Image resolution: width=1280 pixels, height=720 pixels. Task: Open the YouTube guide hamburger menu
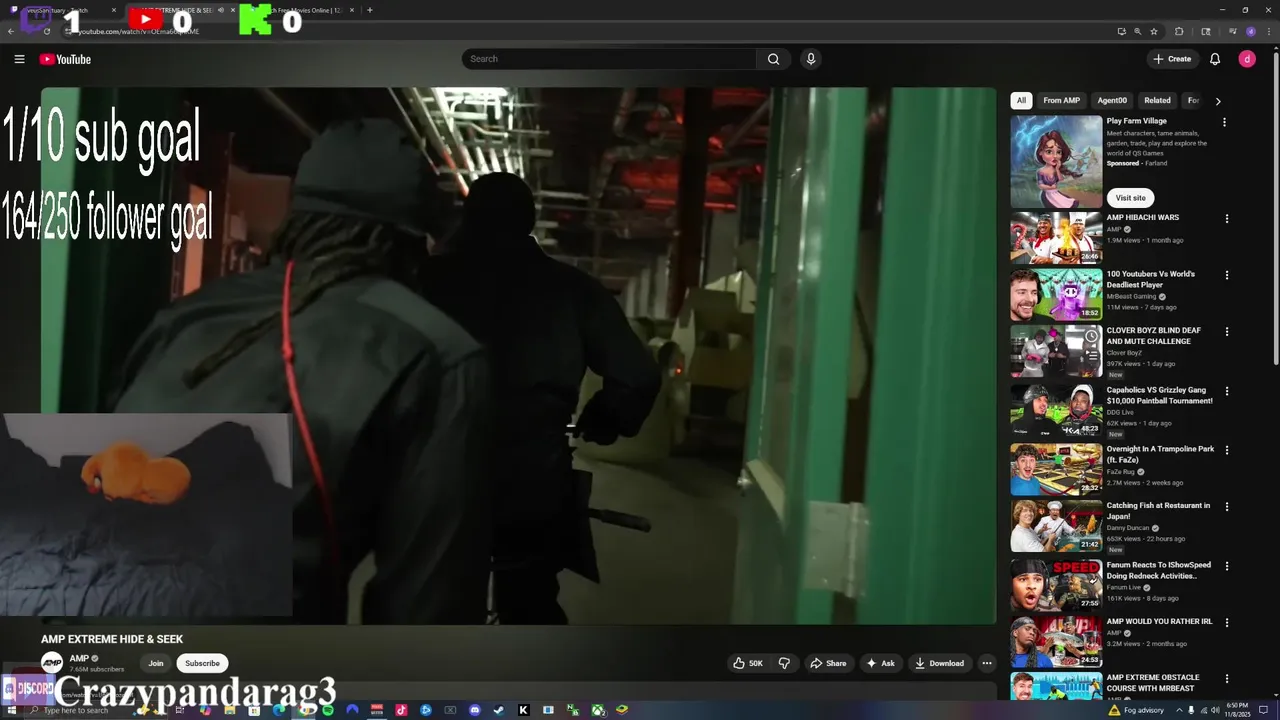[x=19, y=59]
